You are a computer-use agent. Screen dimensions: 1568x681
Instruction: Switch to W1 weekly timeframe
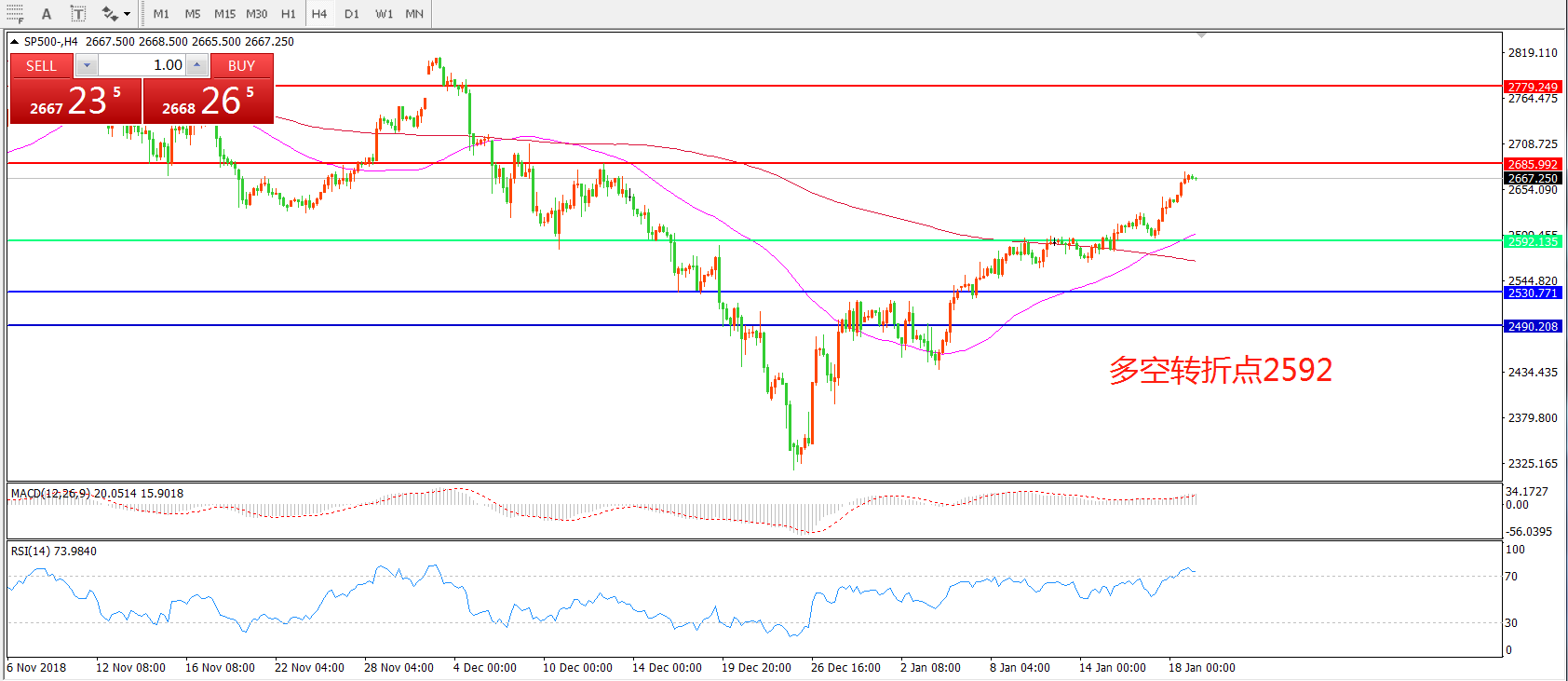pyautogui.click(x=384, y=14)
